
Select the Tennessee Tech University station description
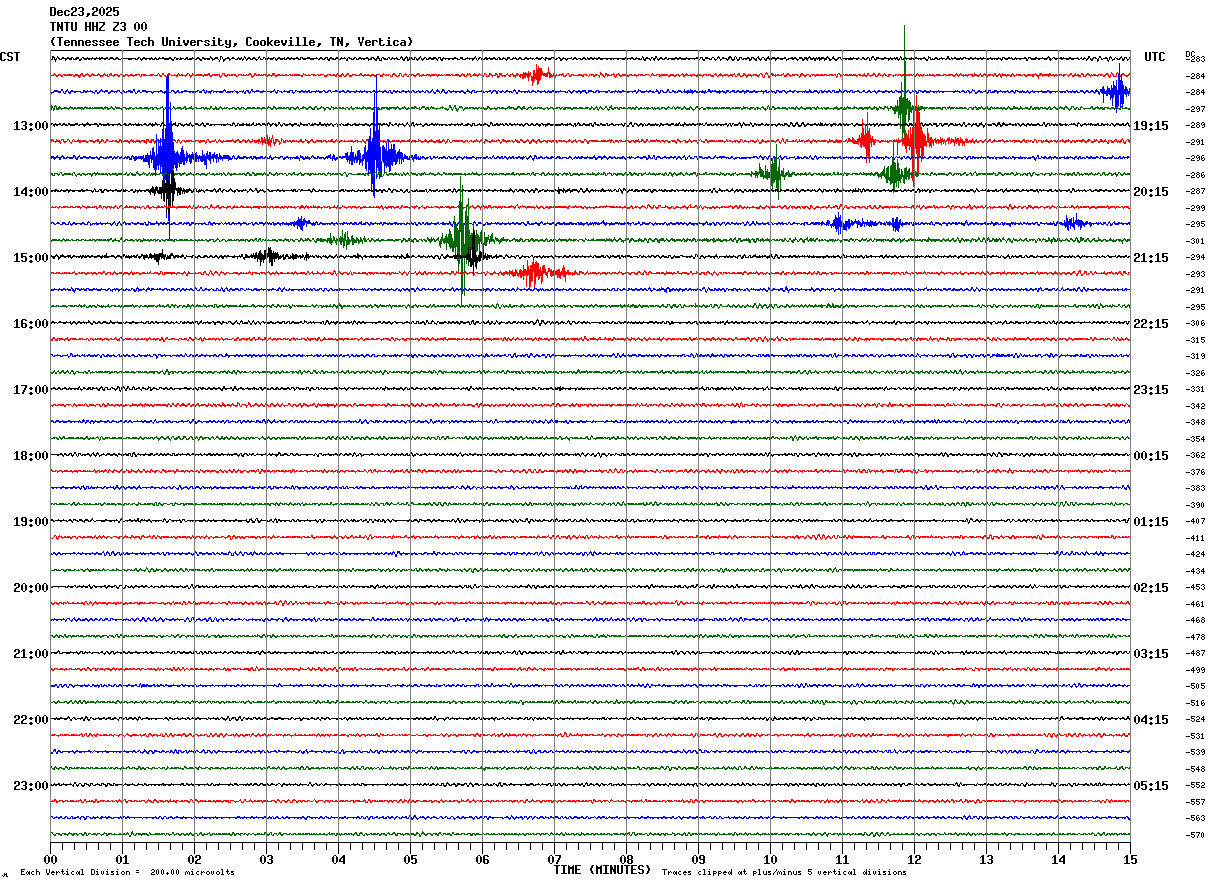point(231,42)
